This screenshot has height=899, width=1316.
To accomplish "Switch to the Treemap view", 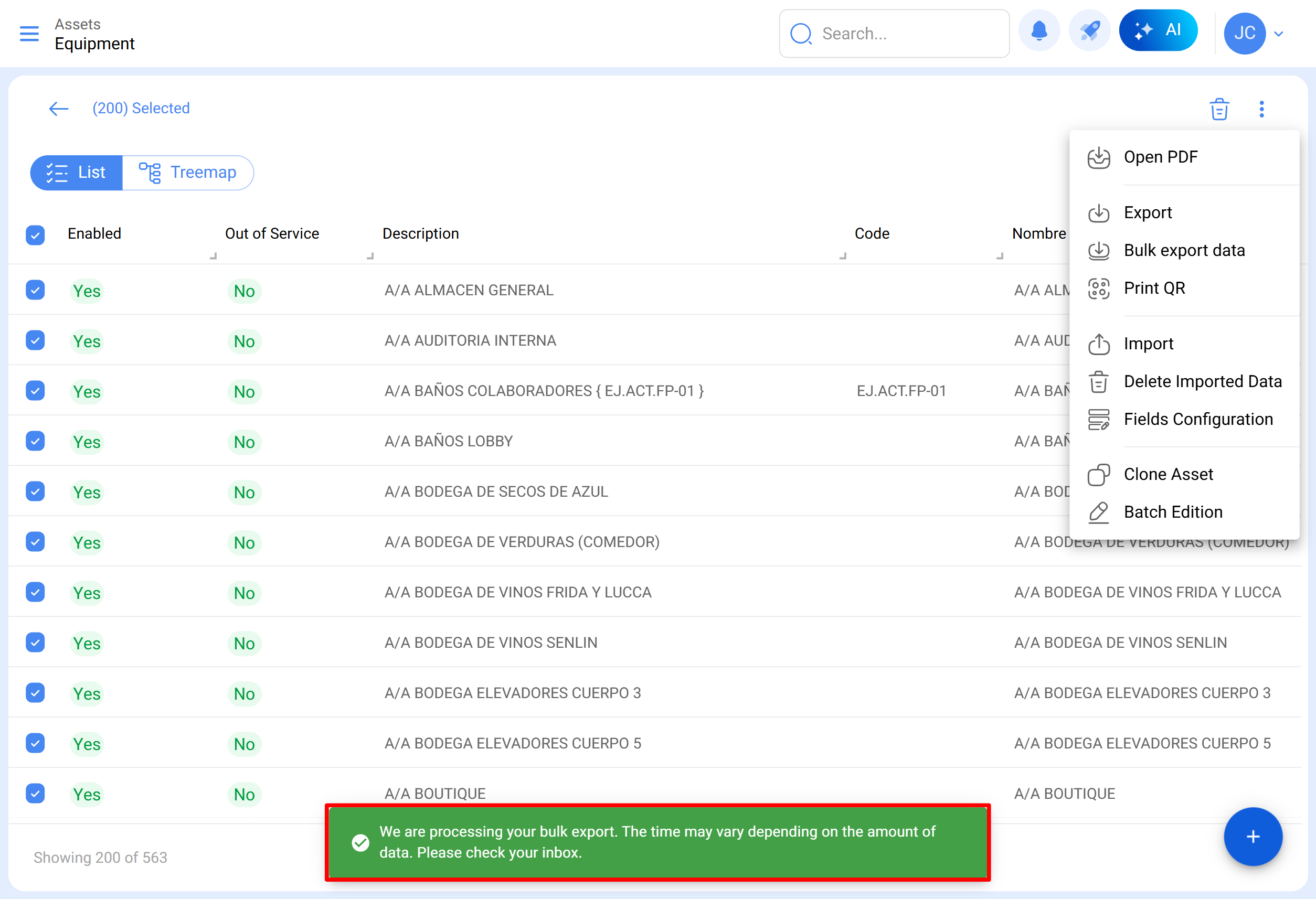I will [x=188, y=173].
